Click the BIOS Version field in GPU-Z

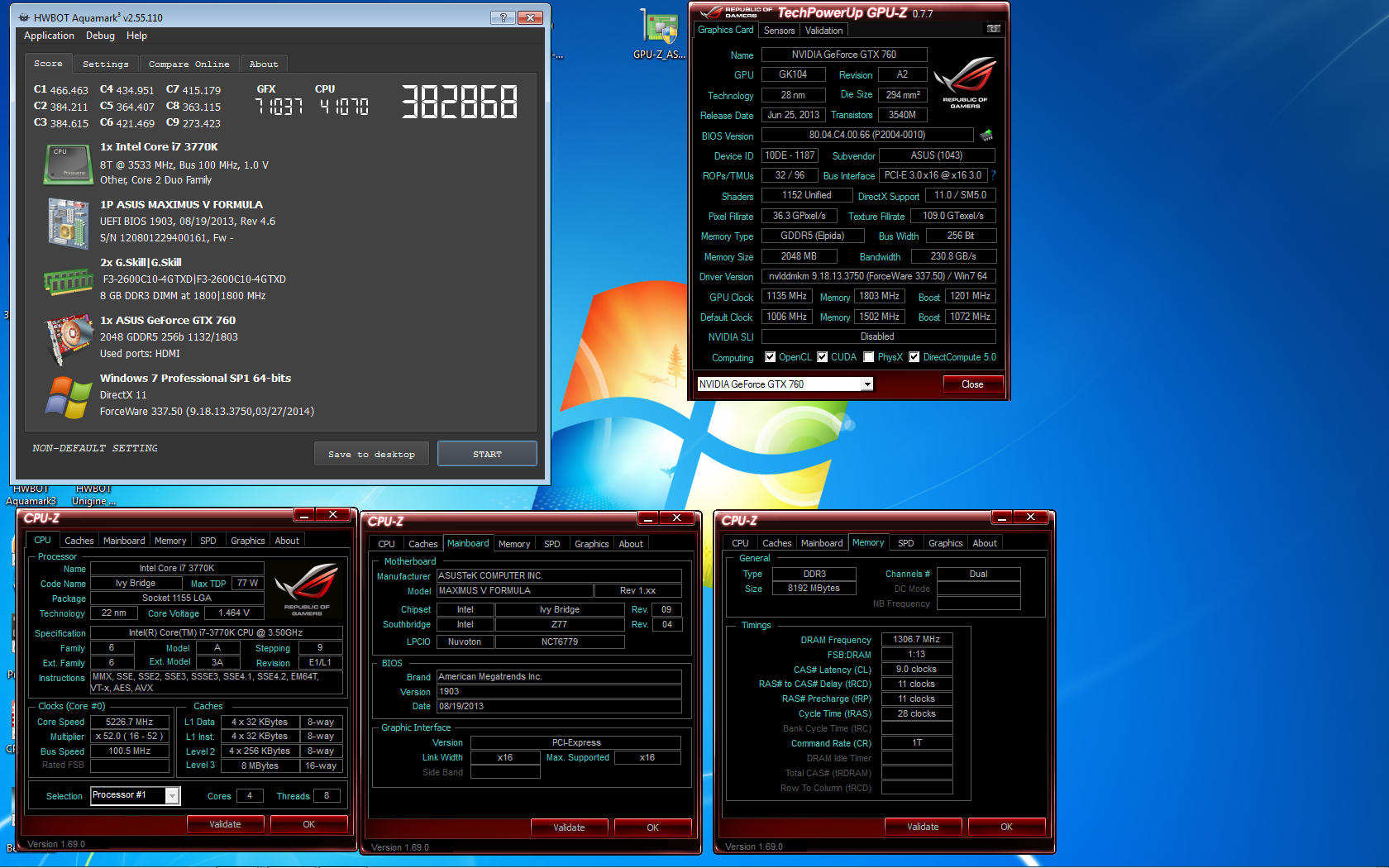(866, 135)
